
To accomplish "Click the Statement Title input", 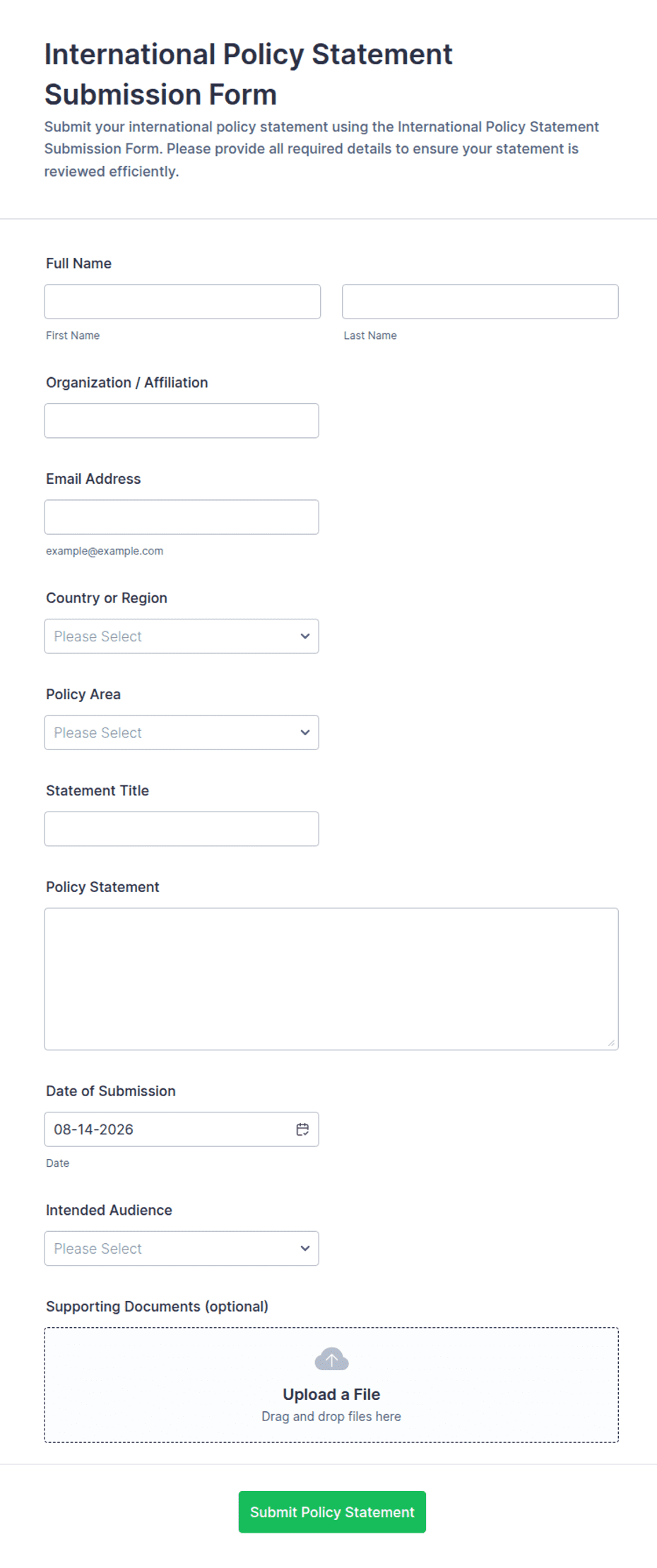I will coord(182,829).
